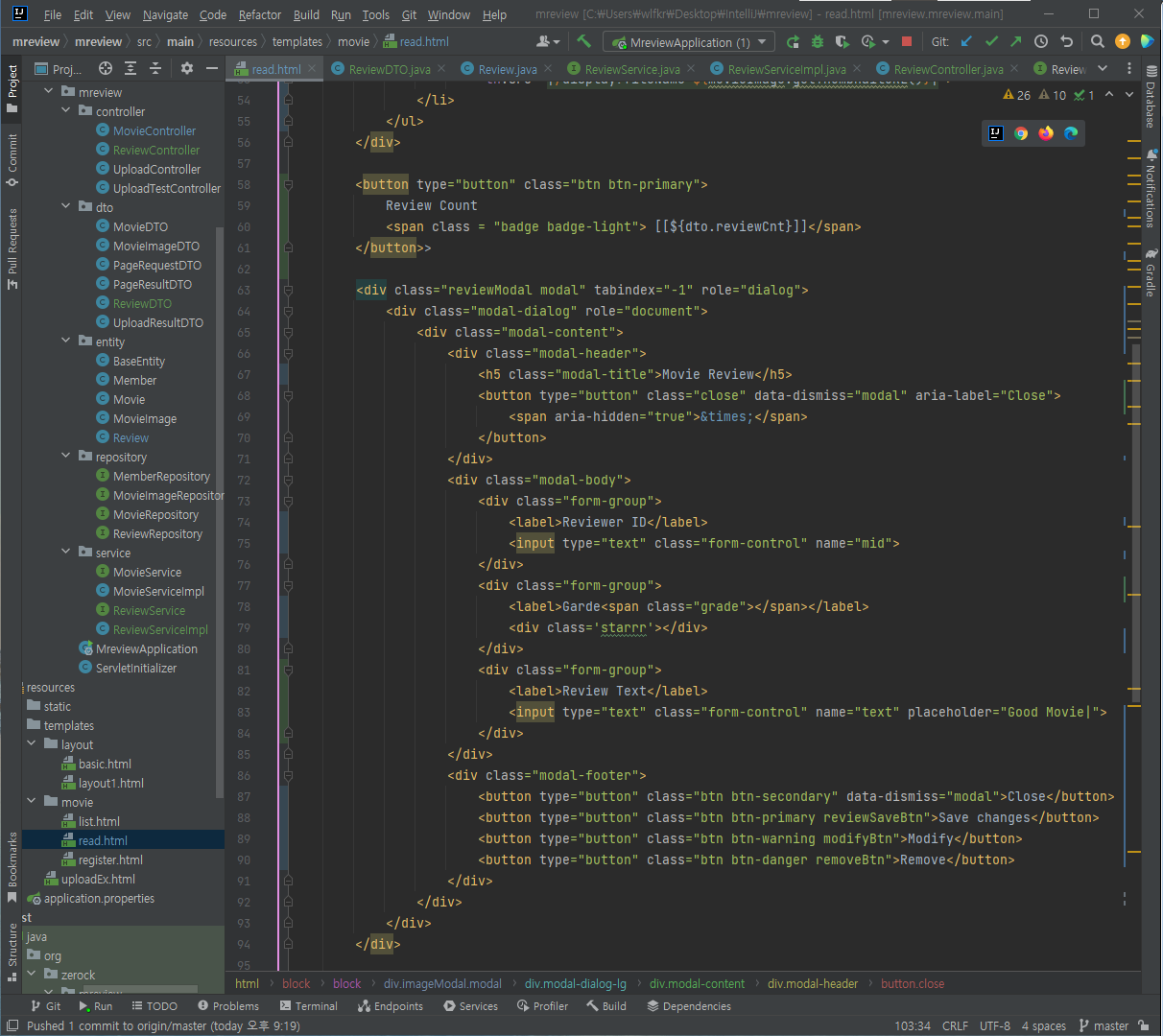
Task: Open preview in Firefox browser icon
Action: (1046, 133)
